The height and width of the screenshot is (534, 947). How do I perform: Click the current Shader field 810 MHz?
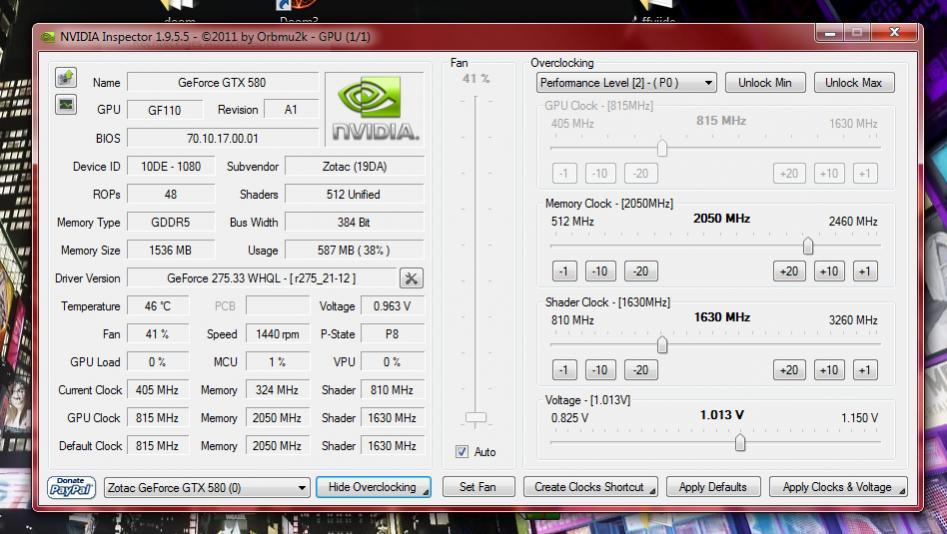tap(393, 390)
